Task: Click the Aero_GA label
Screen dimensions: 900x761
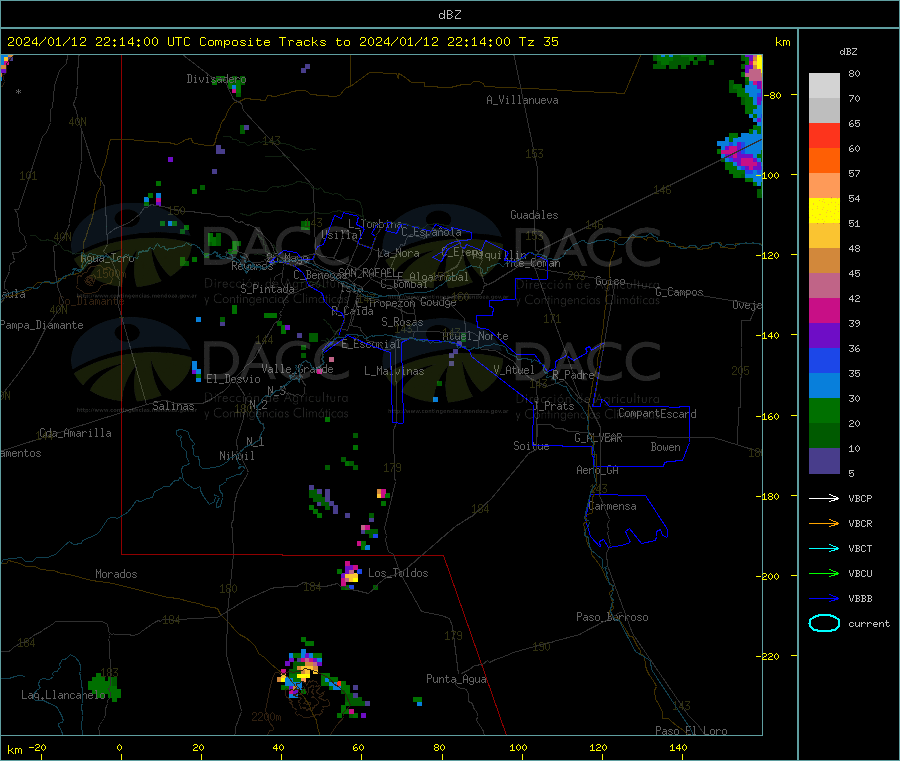Action: pyautogui.click(x=597, y=470)
